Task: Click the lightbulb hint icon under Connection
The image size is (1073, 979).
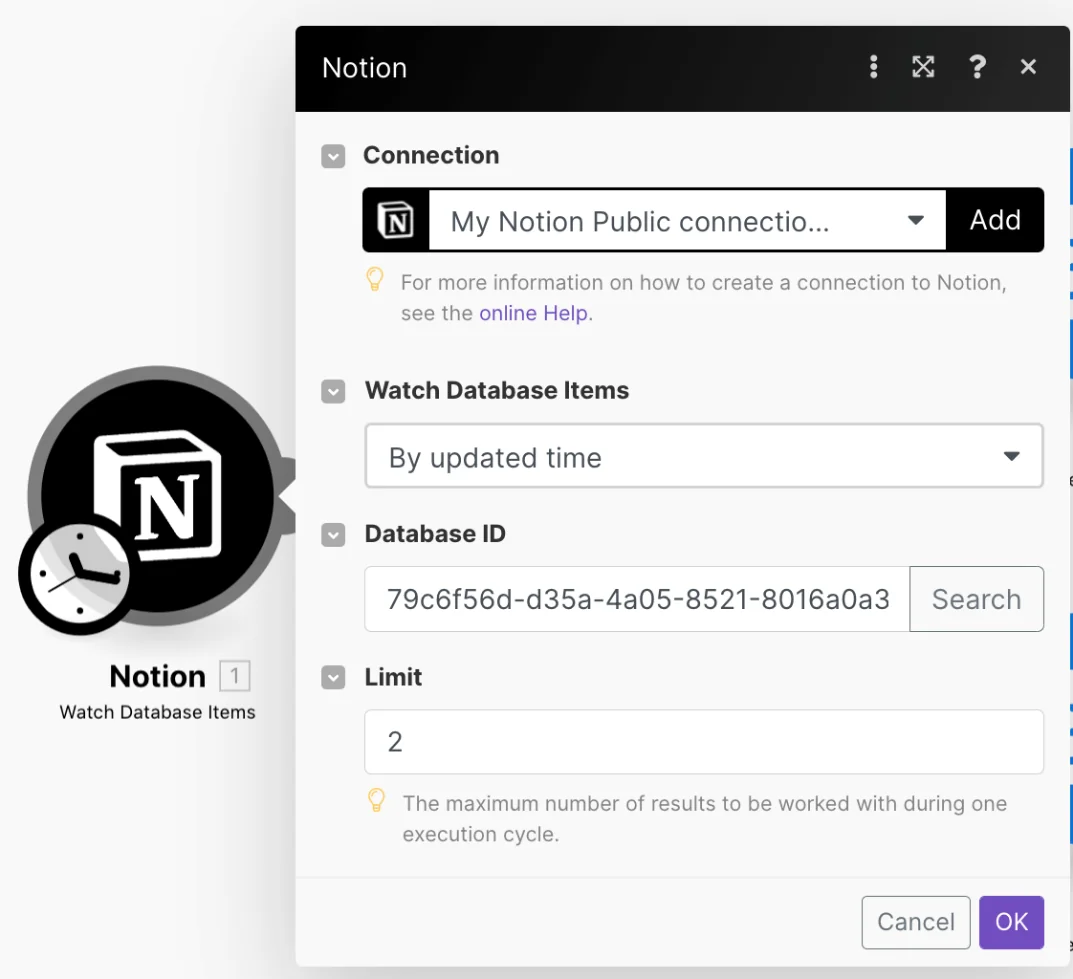Action: pyautogui.click(x=375, y=279)
